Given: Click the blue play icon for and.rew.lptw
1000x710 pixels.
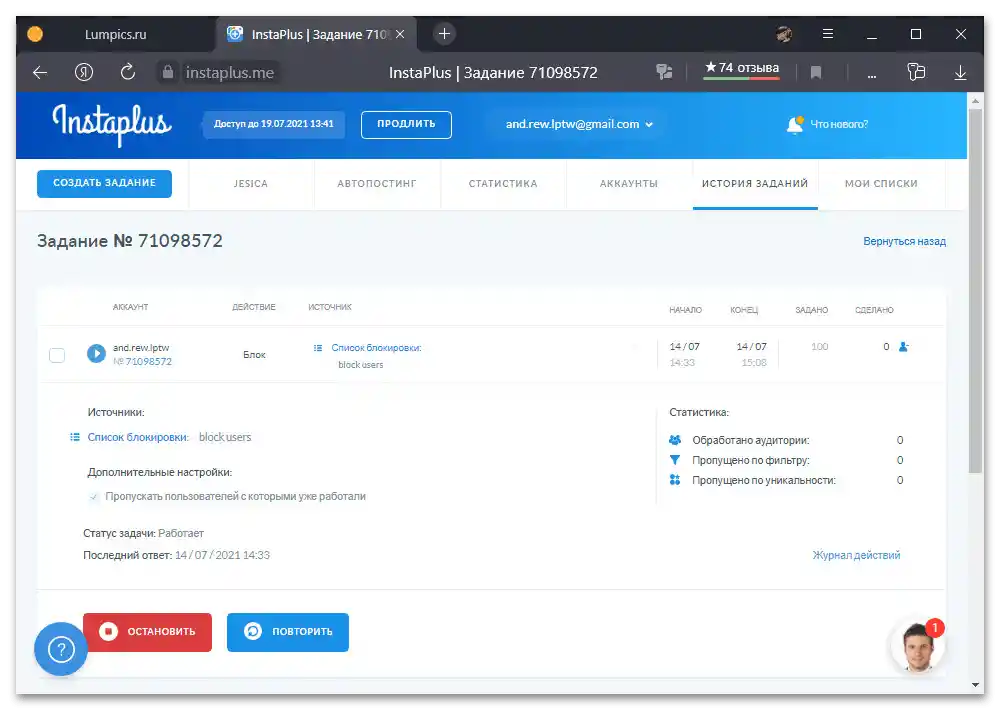Looking at the screenshot, I should click(x=96, y=353).
